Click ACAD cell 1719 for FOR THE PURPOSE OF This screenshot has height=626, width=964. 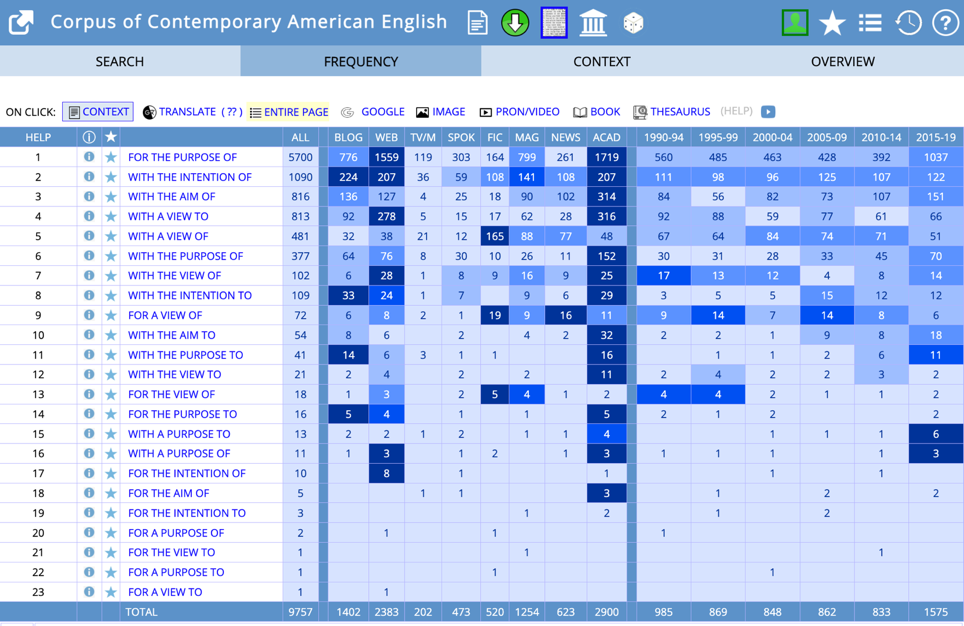point(607,157)
